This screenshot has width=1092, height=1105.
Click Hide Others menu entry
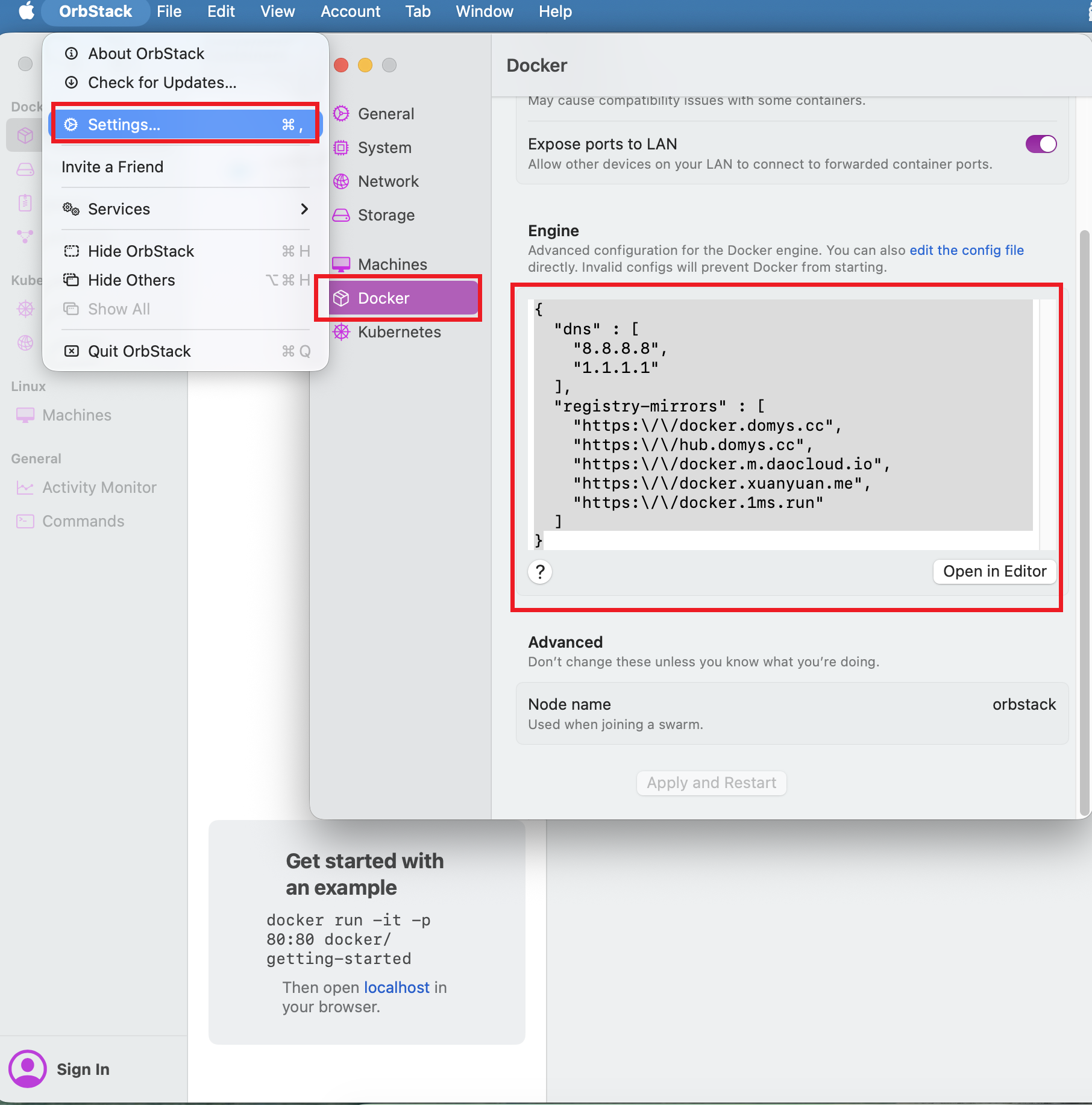coord(186,280)
